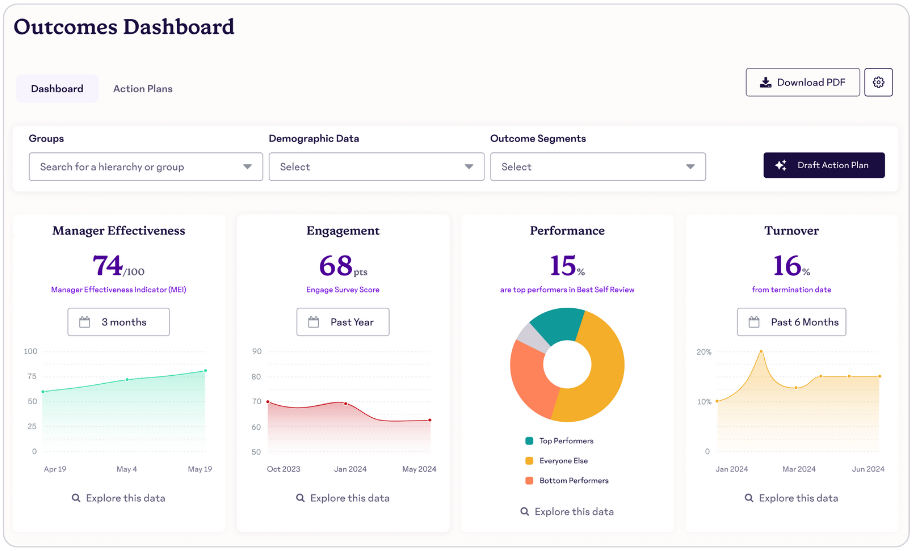The image size is (915, 551).
Task: Click the sparkle icon on Draft Action Plan
Action: (781, 165)
